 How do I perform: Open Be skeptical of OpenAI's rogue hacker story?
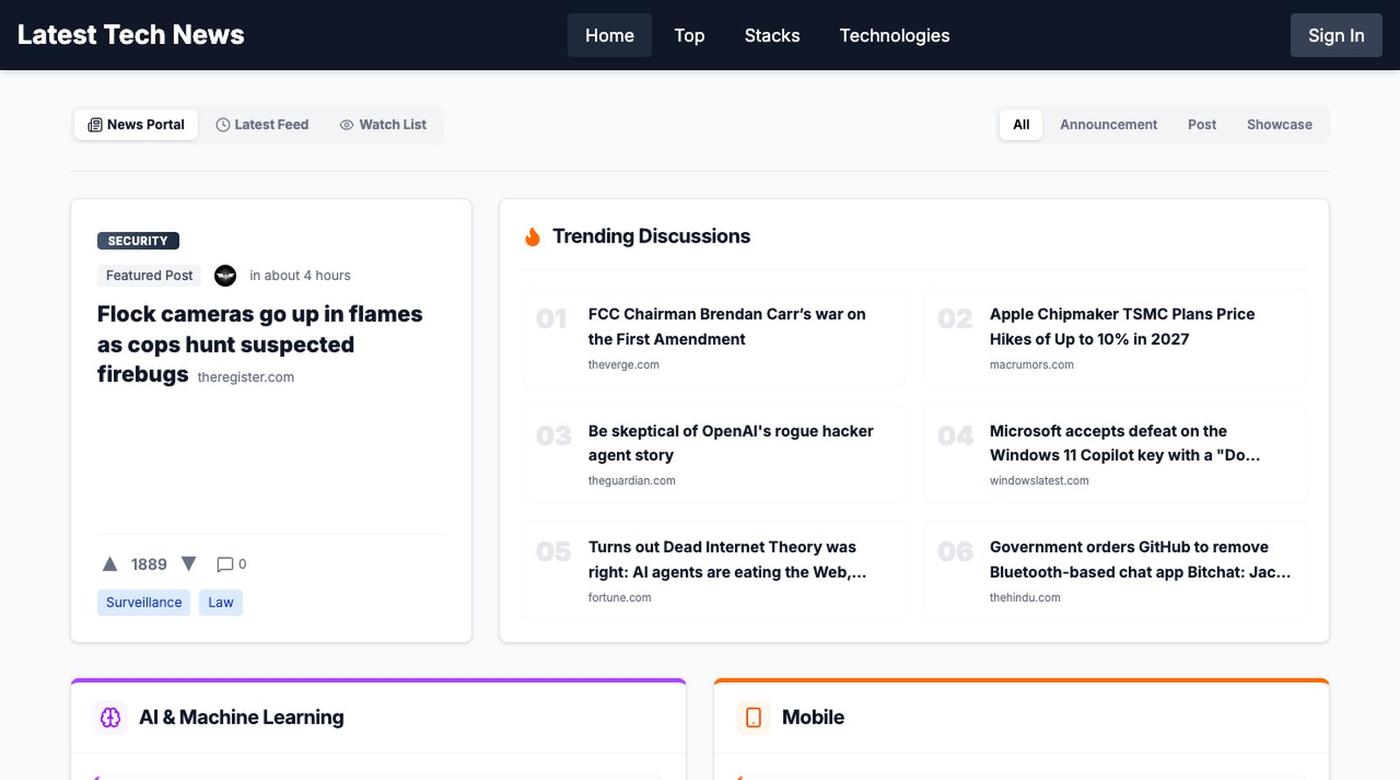(x=731, y=443)
